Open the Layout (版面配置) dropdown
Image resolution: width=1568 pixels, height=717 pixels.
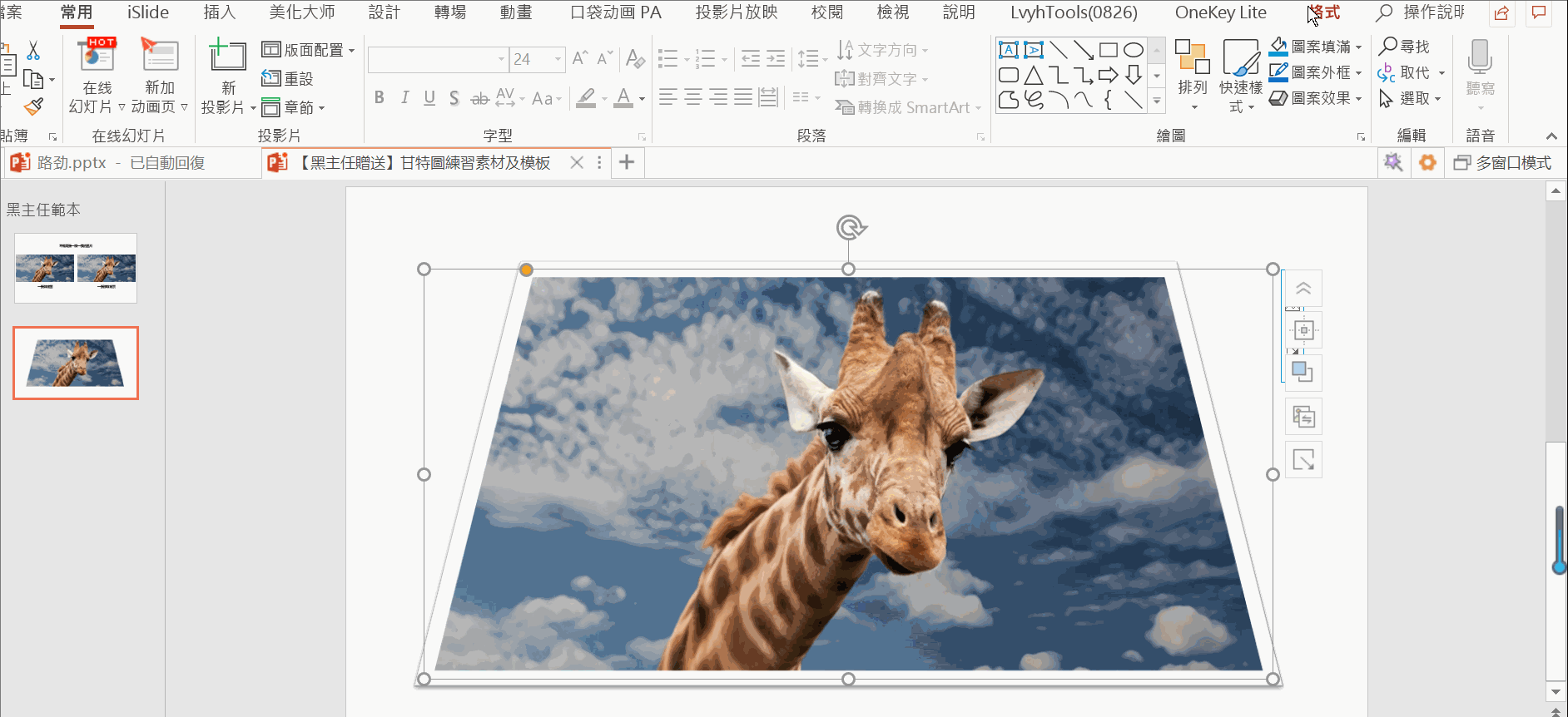click(309, 50)
